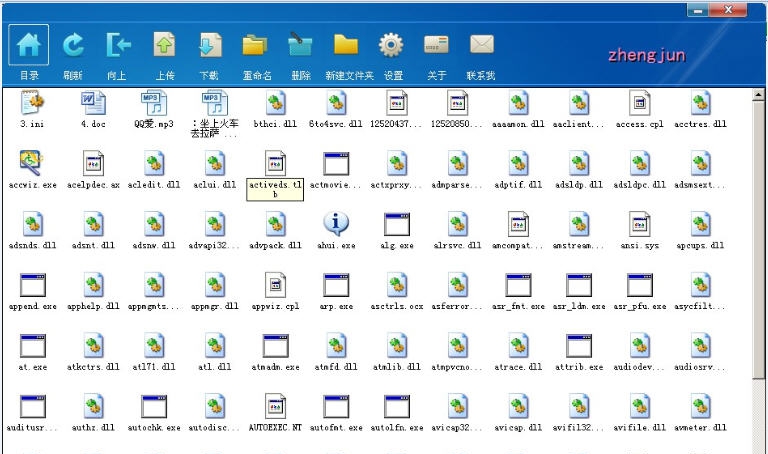
Task: Click the 删除 delete icon
Action: coord(300,46)
